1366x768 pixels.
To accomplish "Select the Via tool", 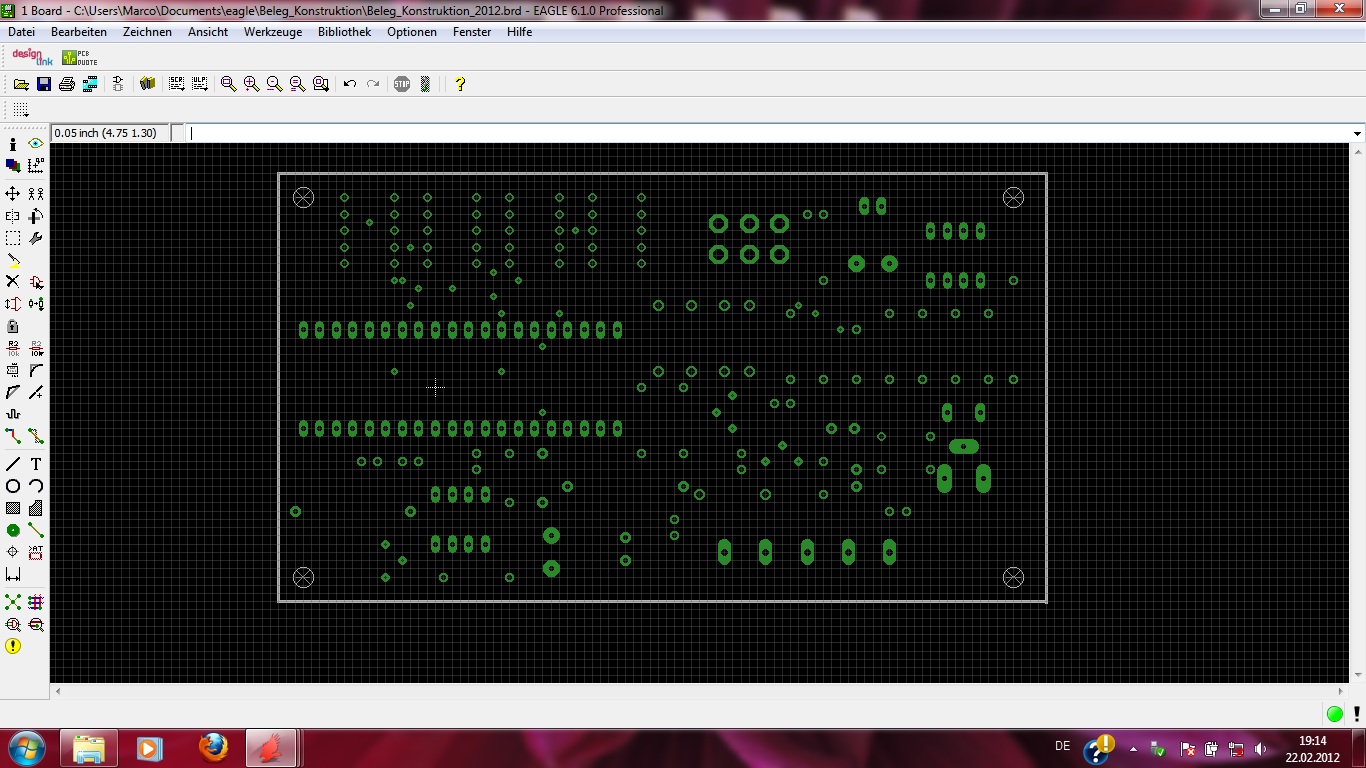I will pyautogui.click(x=13, y=530).
